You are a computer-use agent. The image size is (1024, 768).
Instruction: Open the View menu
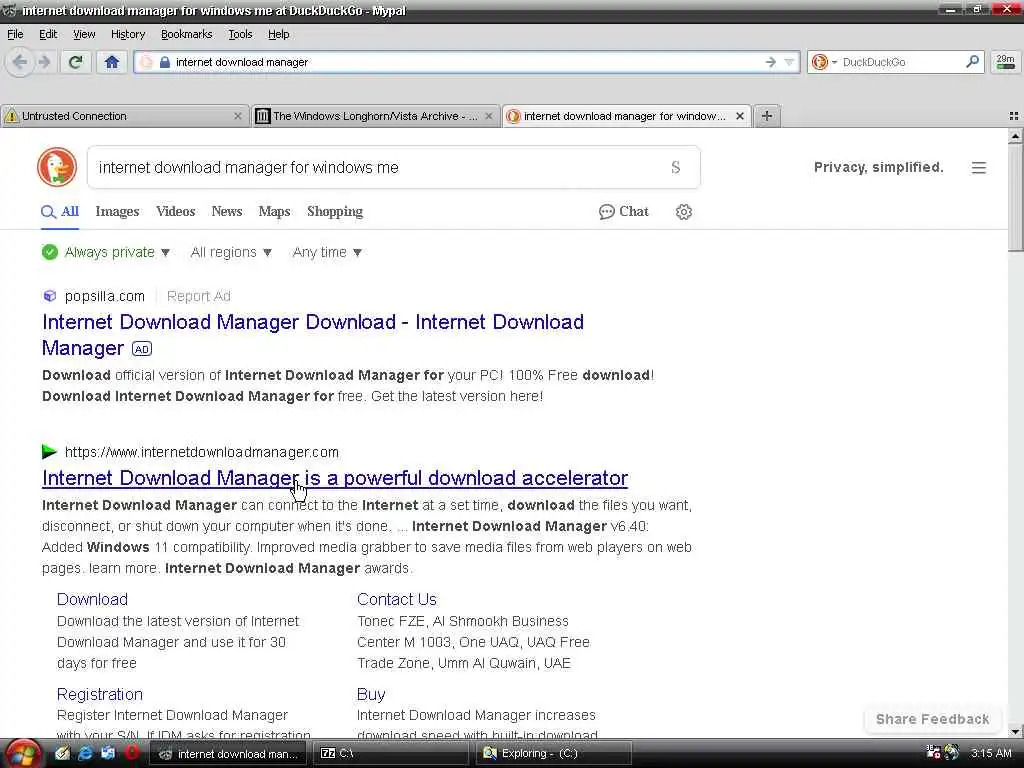[x=84, y=34]
